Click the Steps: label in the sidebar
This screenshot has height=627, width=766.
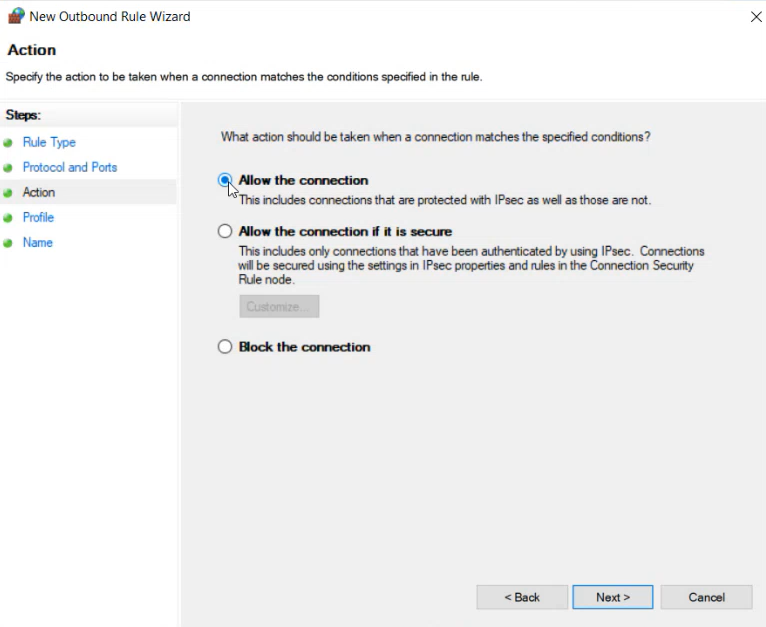click(x=23, y=115)
